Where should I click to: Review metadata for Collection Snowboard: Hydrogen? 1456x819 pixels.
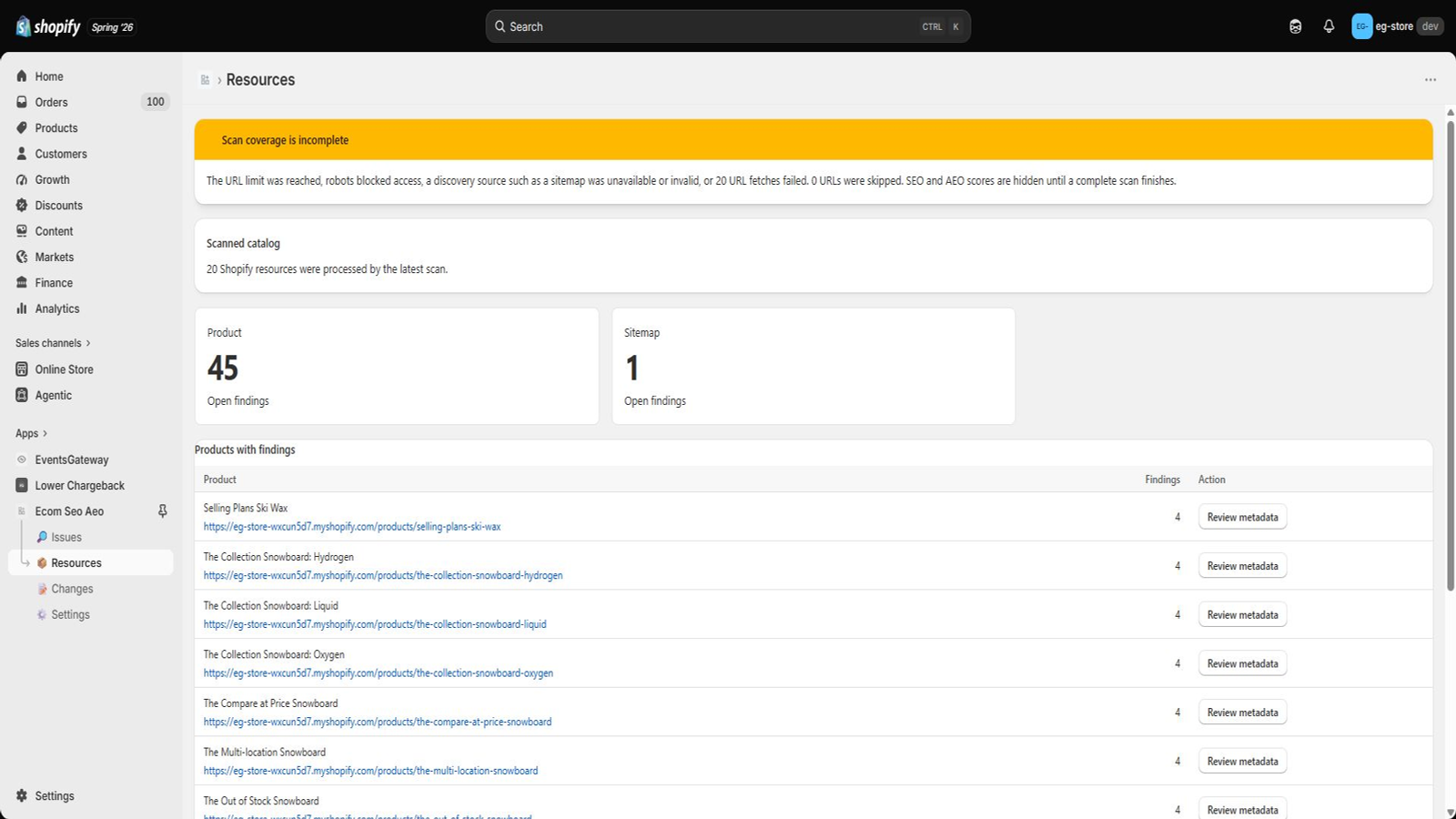click(x=1242, y=566)
